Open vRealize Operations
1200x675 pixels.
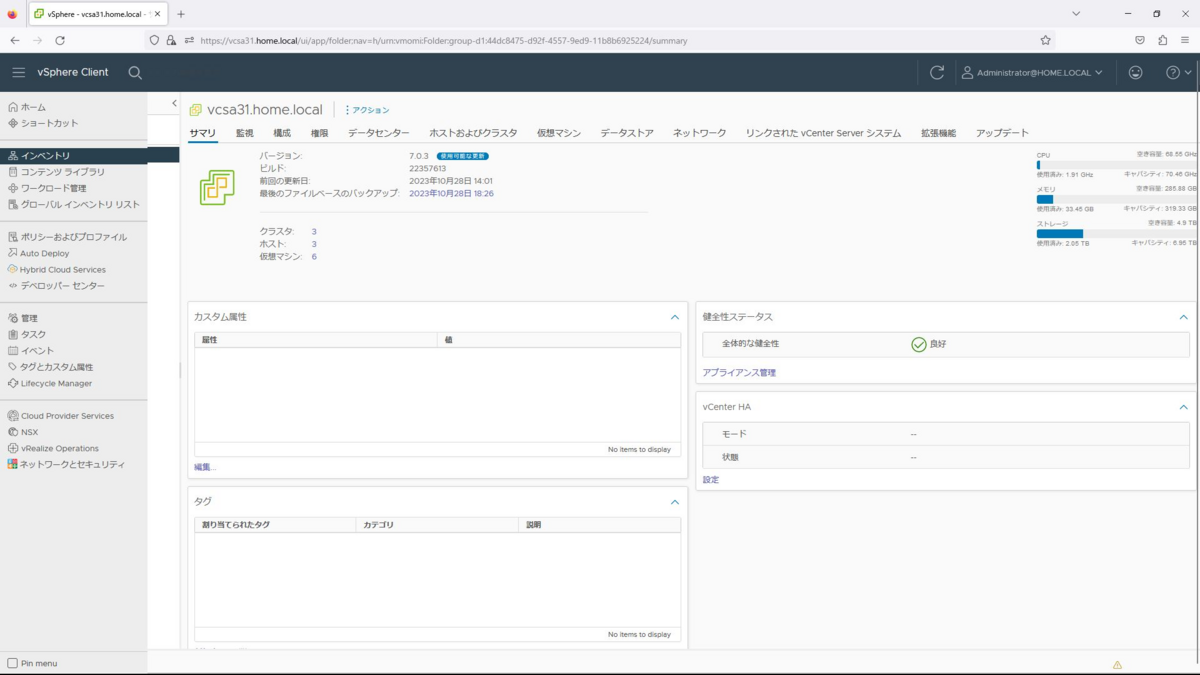pos(53,448)
